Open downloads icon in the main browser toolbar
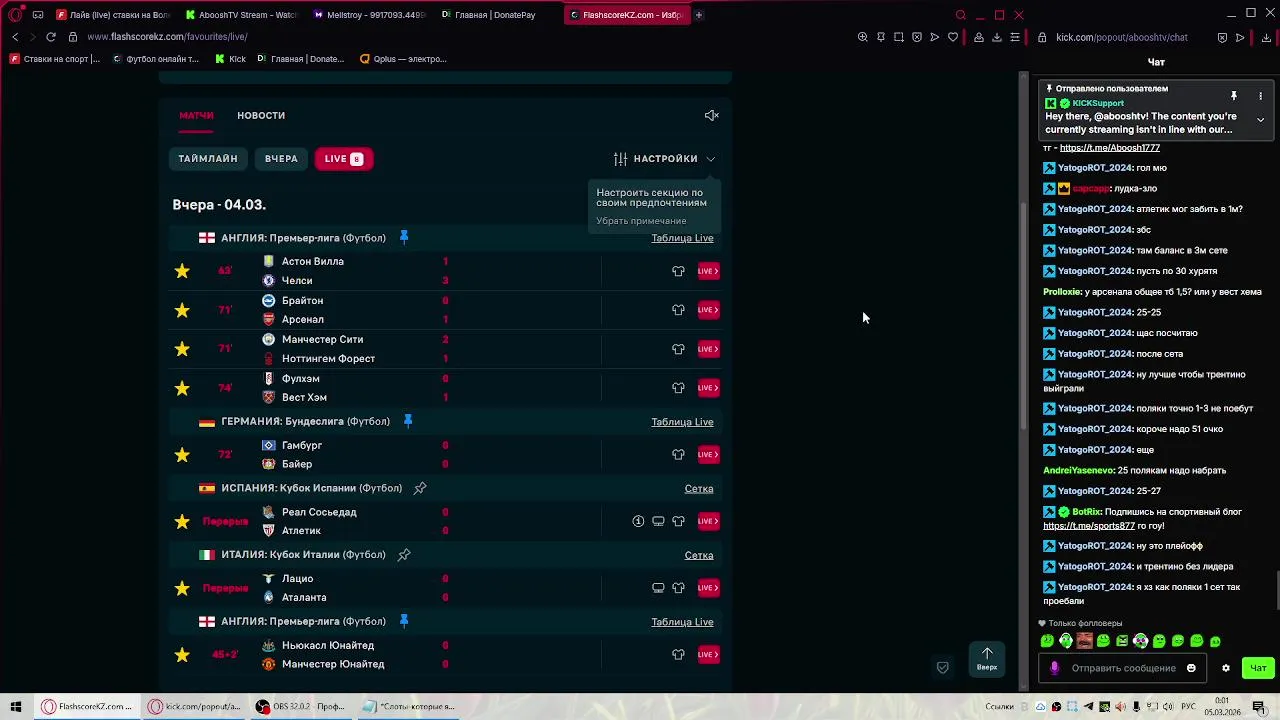Screen dimensions: 1280x720 pyautogui.click(x=997, y=37)
